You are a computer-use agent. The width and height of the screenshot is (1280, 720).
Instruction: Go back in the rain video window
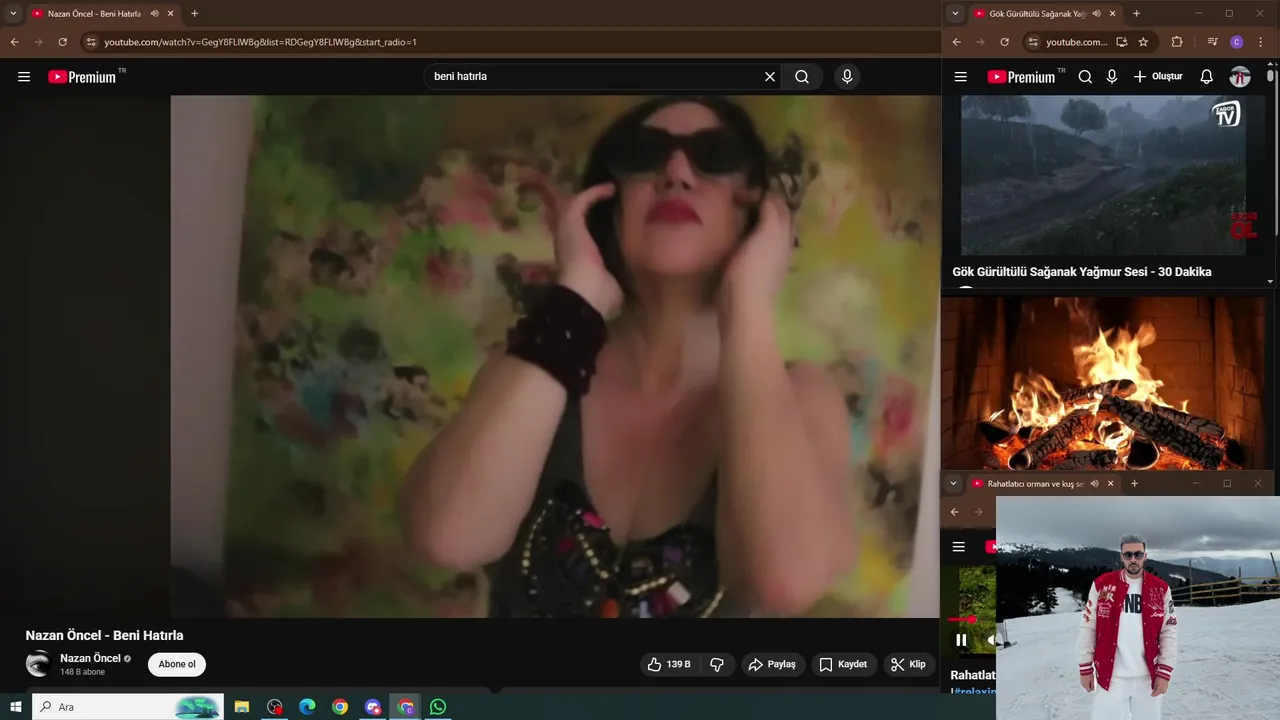point(956,42)
